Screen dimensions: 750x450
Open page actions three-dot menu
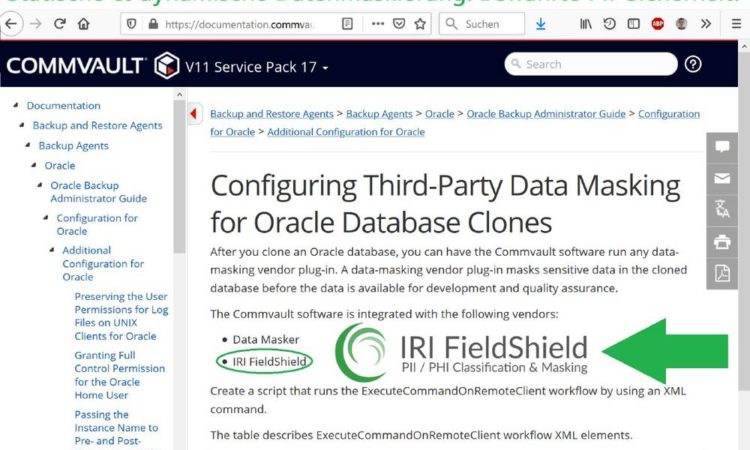[378, 23]
